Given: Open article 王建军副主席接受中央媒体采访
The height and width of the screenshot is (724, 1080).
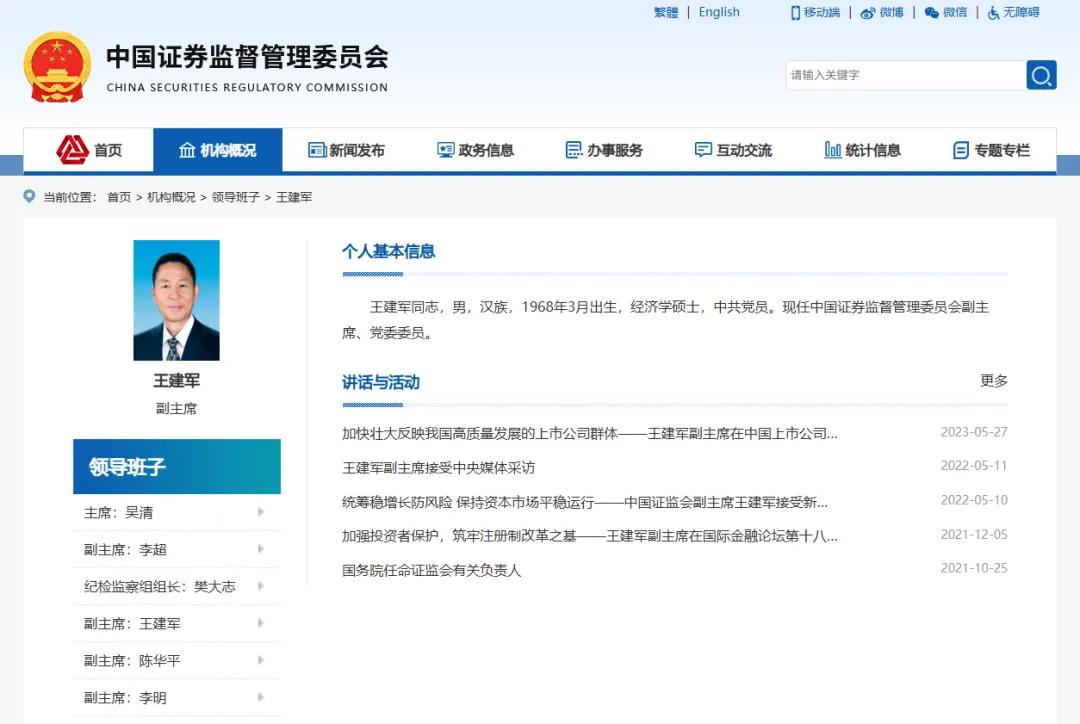Looking at the screenshot, I should pos(439,468).
